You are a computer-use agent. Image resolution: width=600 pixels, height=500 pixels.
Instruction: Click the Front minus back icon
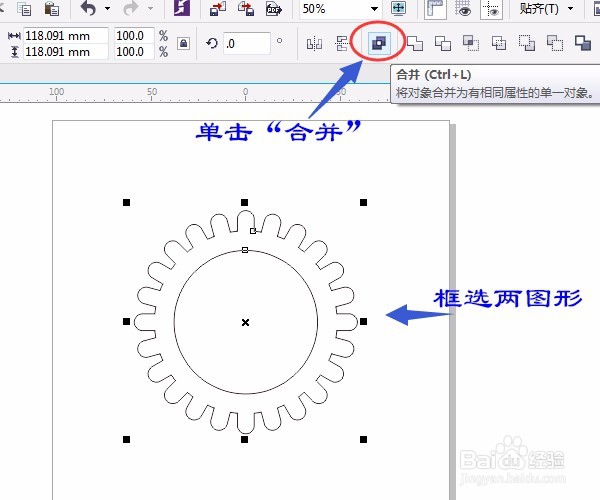[527, 43]
